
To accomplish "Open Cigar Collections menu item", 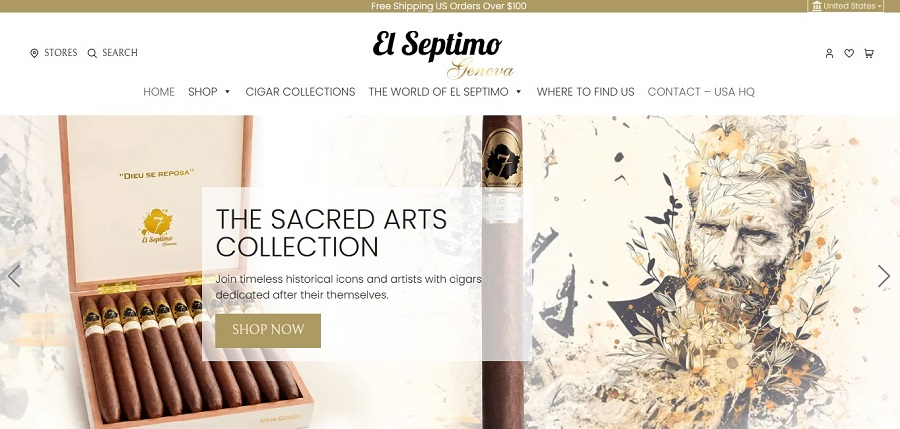I will pos(300,92).
